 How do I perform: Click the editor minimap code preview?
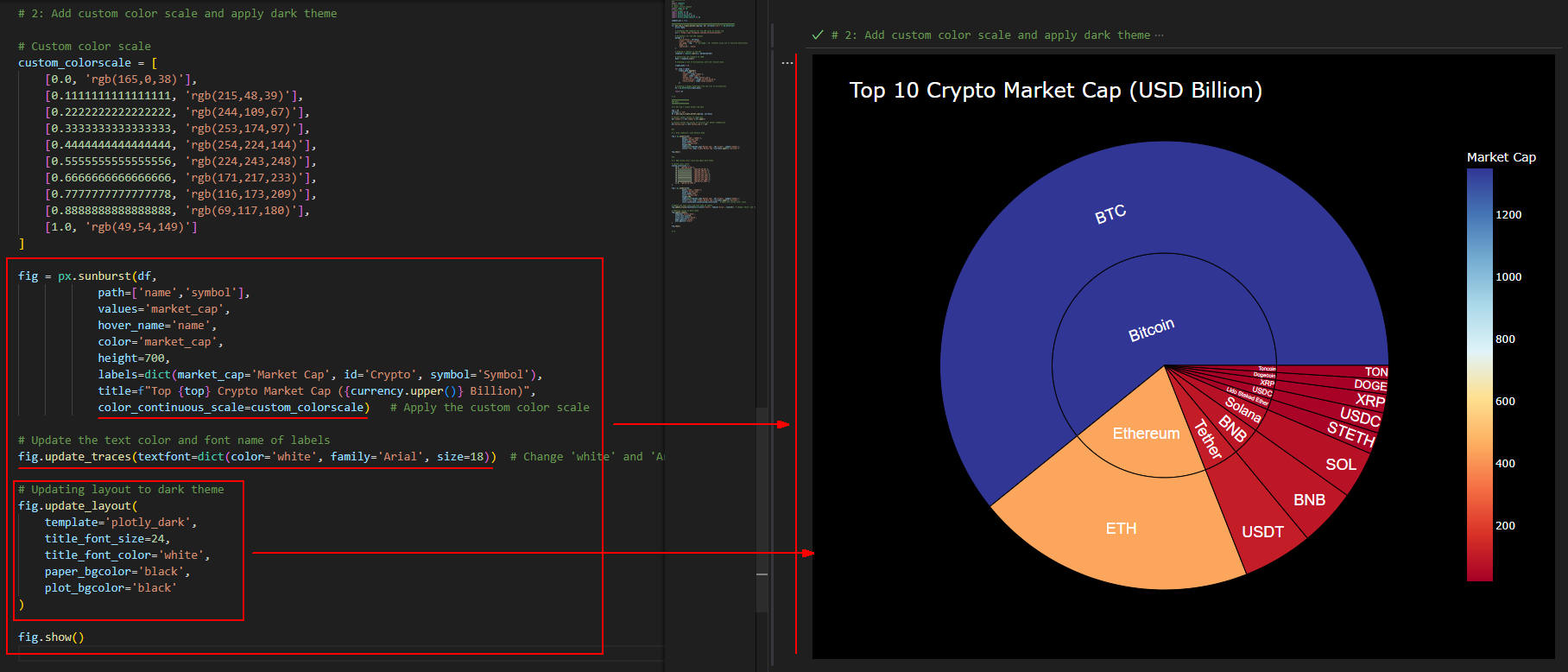(711, 117)
